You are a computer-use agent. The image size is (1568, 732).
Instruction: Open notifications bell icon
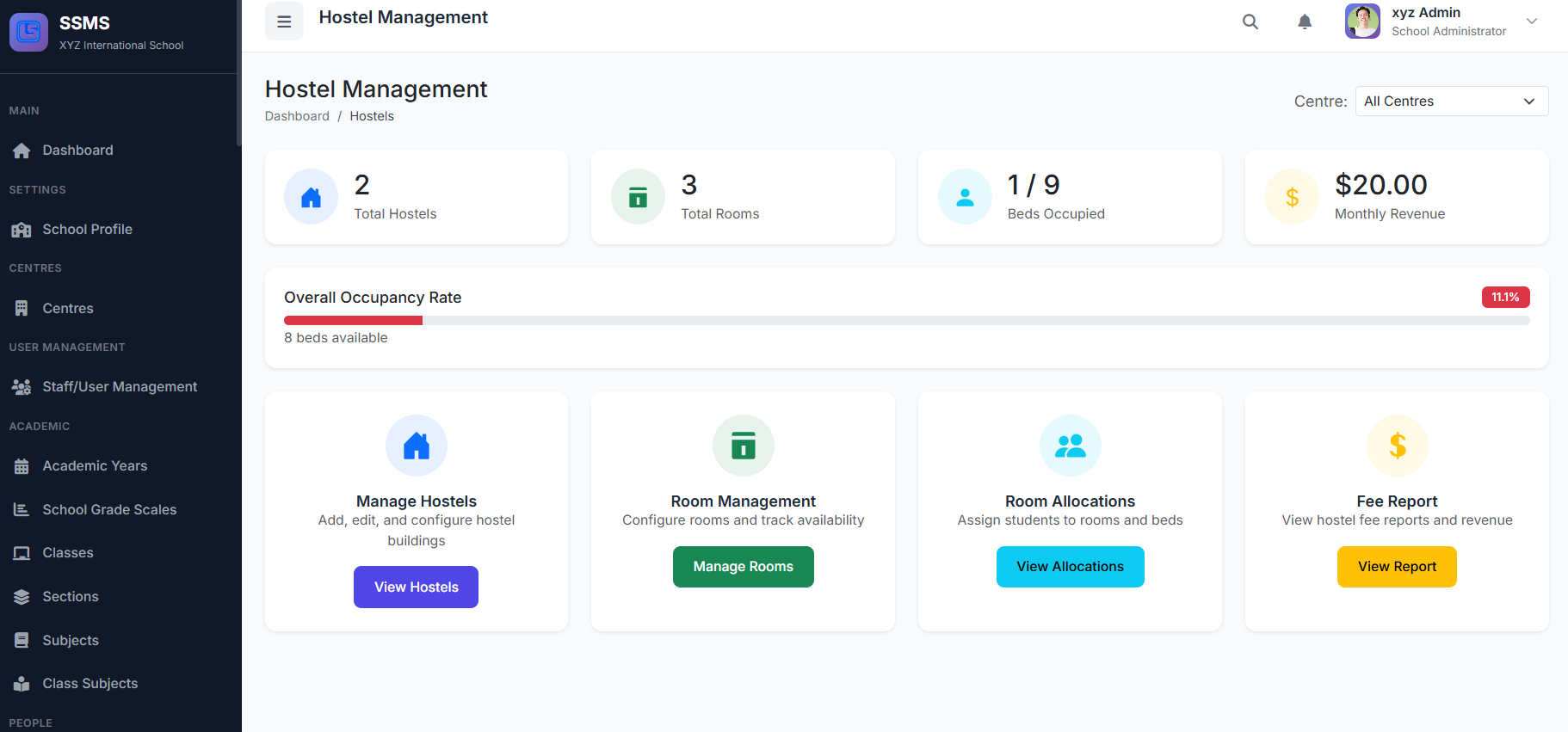pyautogui.click(x=1305, y=22)
